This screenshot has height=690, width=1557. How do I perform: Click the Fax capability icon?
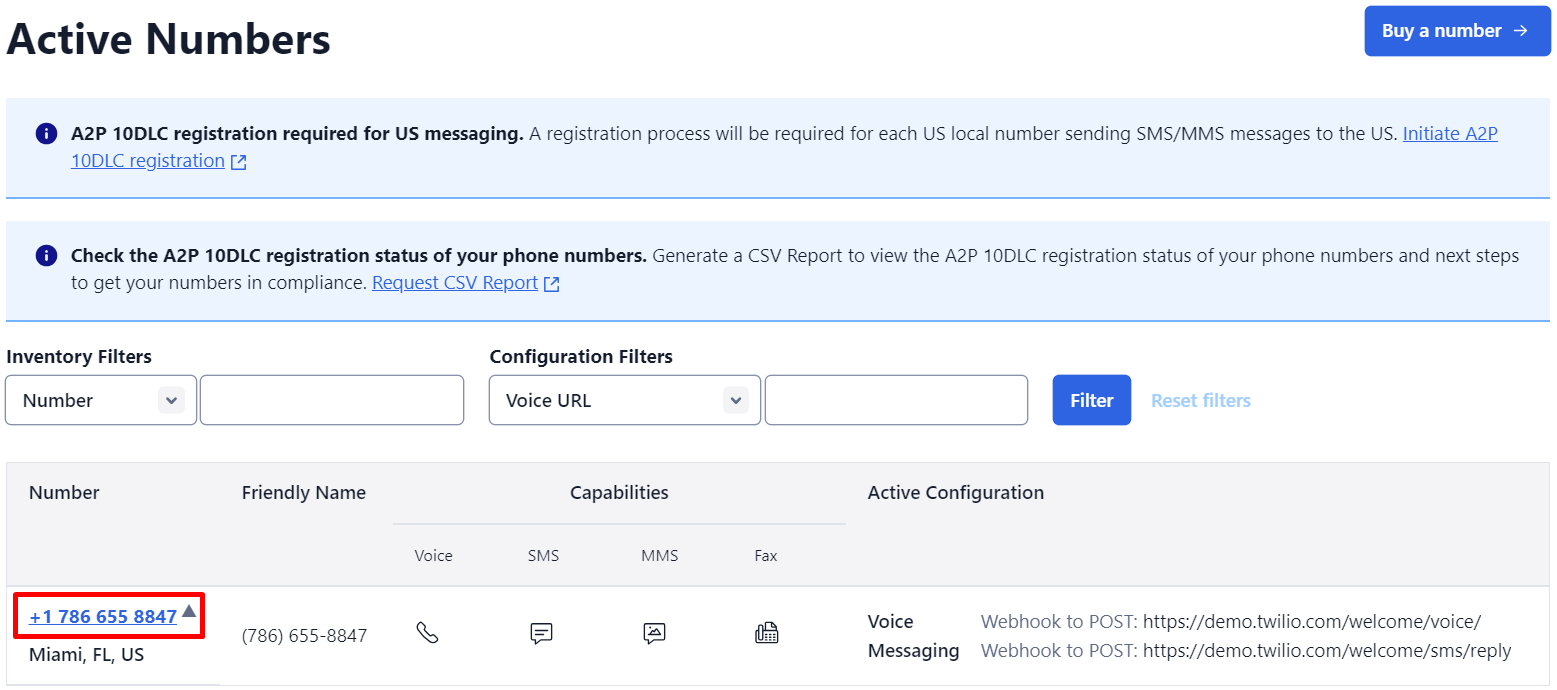pos(766,632)
